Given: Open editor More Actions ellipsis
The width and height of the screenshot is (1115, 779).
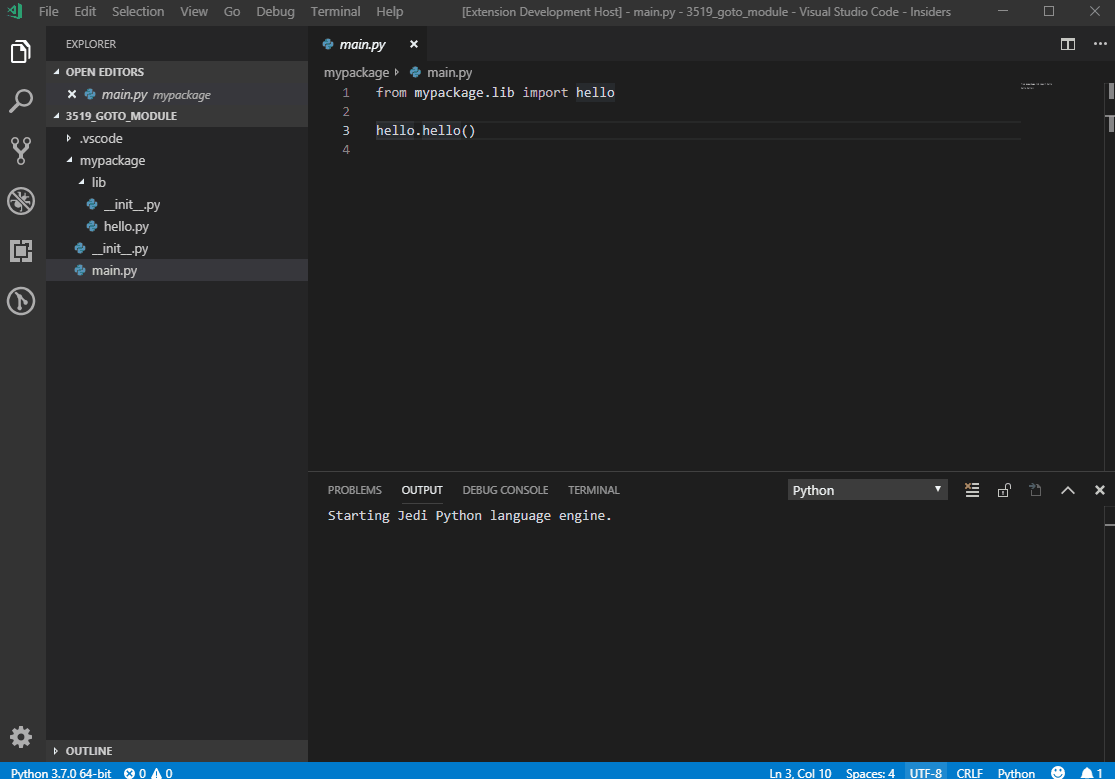Looking at the screenshot, I should (1099, 44).
